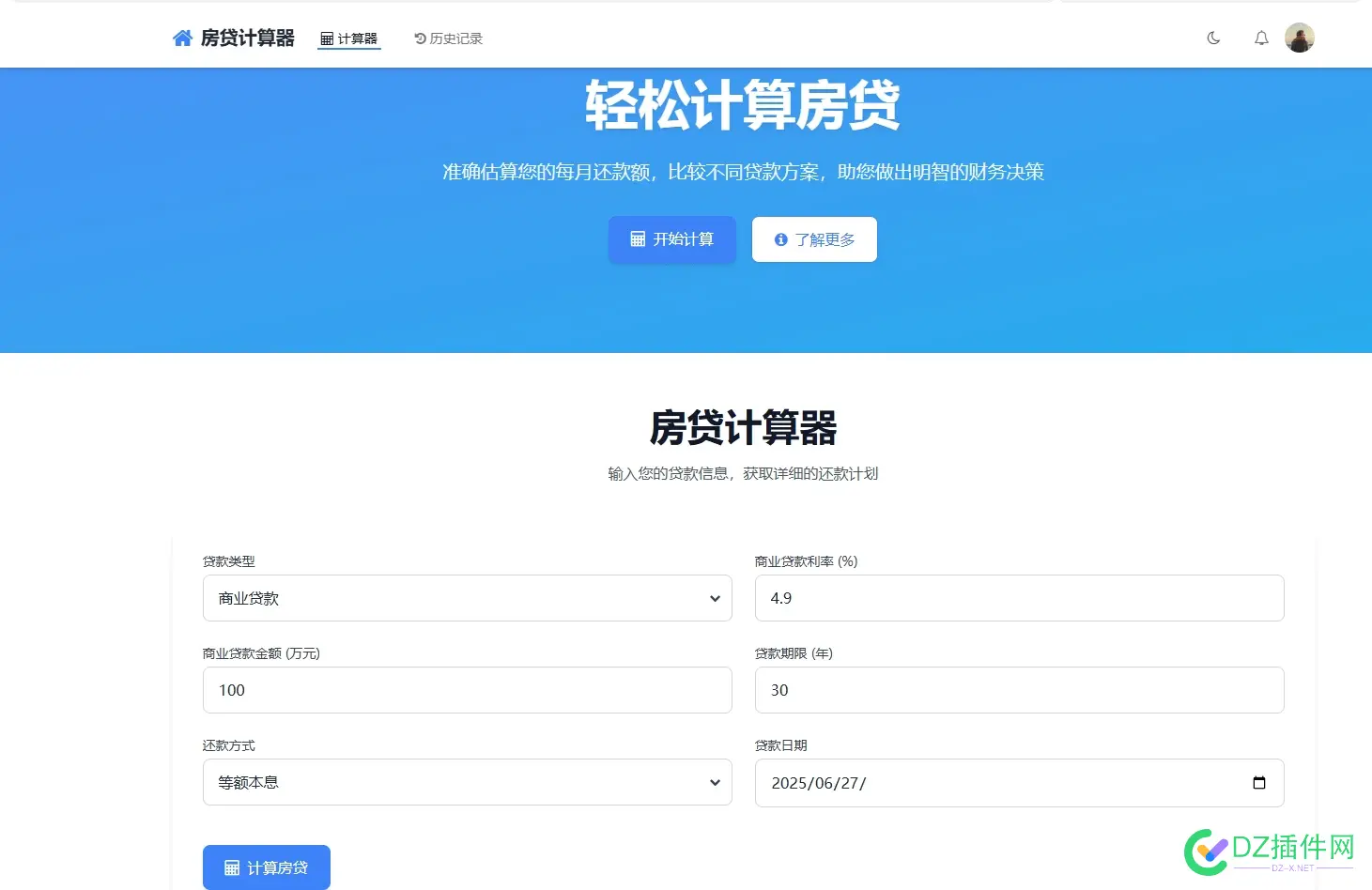Click 贷款日期 field label
Image resolution: width=1372 pixels, height=890 pixels.
(781, 745)
